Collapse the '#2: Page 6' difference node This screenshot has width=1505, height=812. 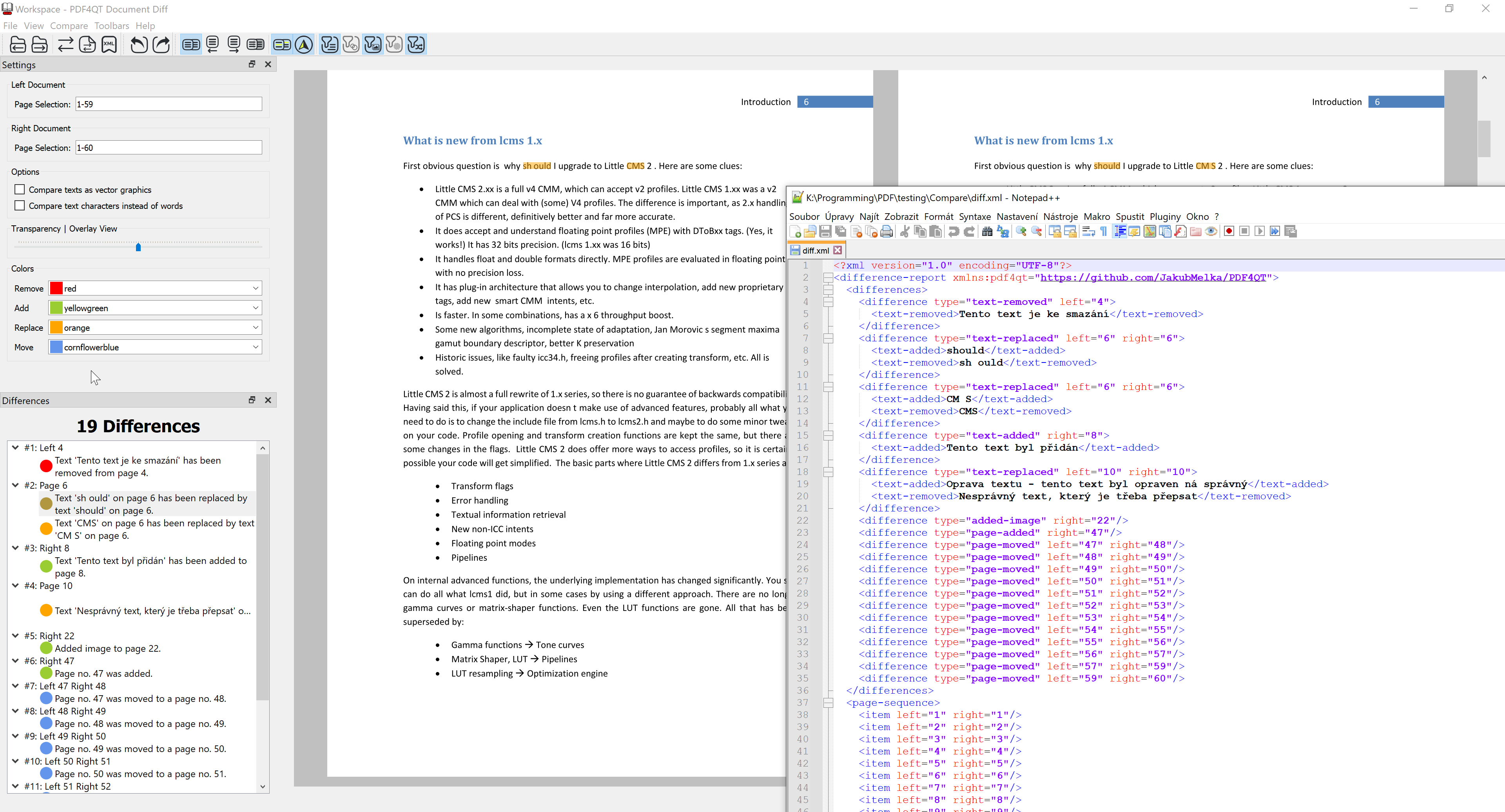coord(15,485)
